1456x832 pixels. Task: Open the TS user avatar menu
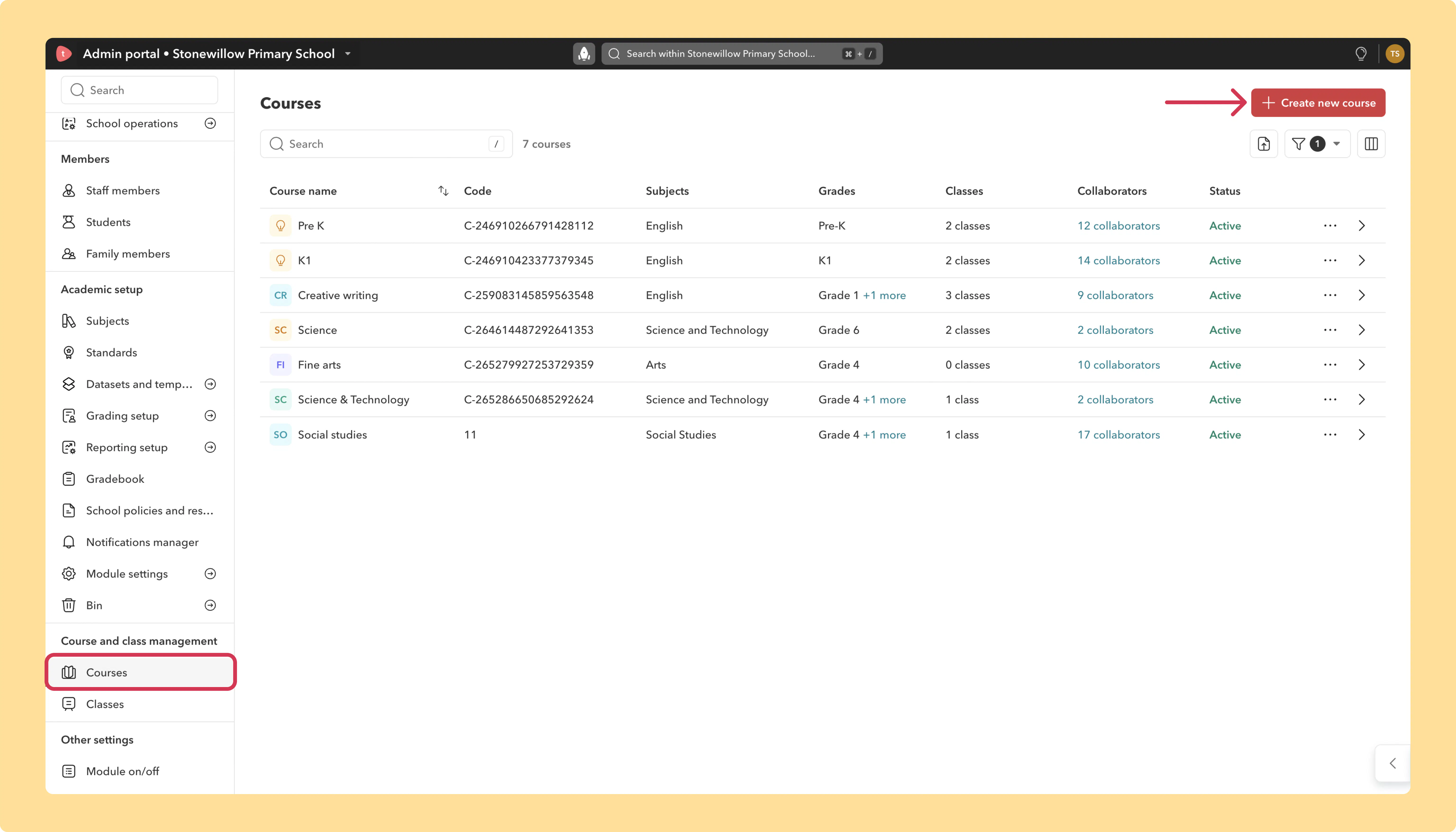(x=1394, y=54)
